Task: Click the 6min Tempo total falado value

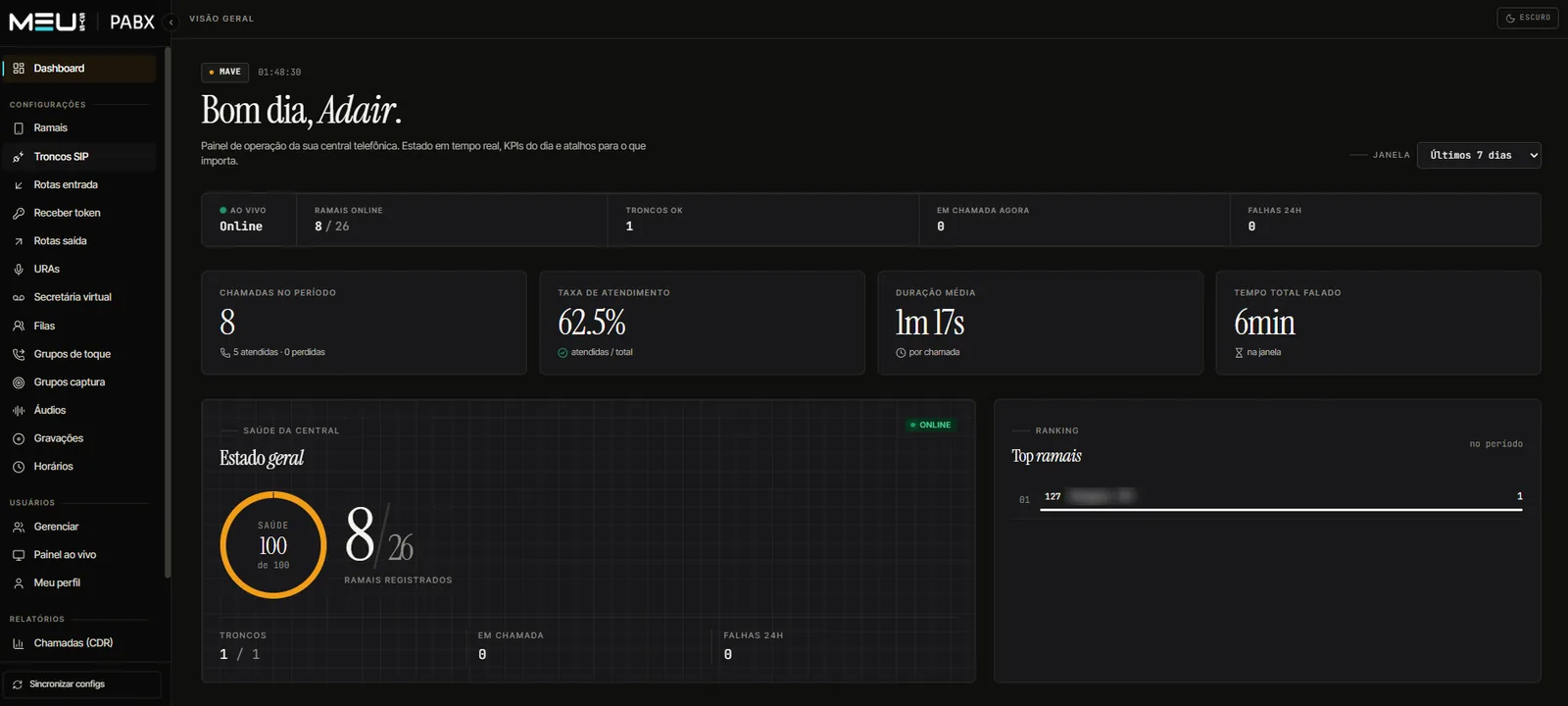Action: pos(1264,322)
